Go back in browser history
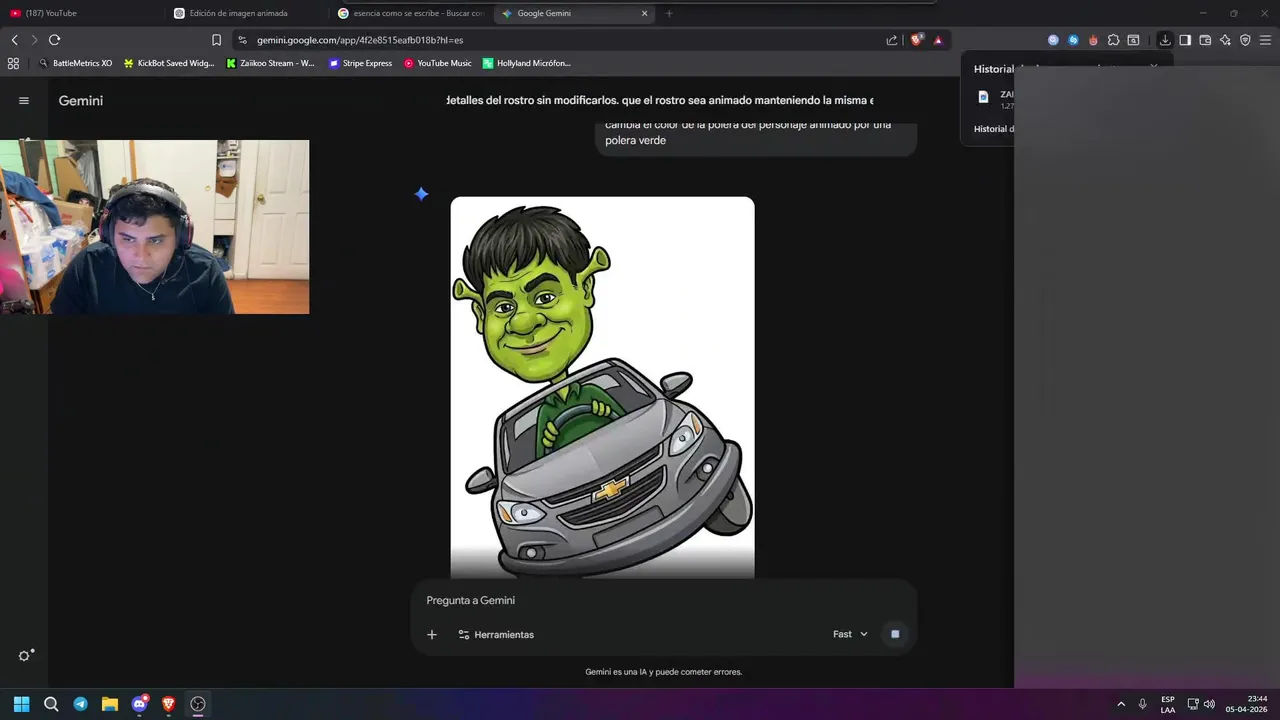Screen dimensions: 1280x720 coord(14,40)
